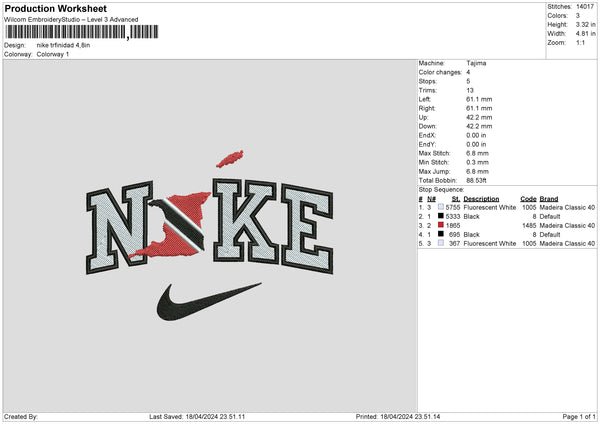Click the Trims value 13
The width and height of the screenshot is (600, 424).
470,90
